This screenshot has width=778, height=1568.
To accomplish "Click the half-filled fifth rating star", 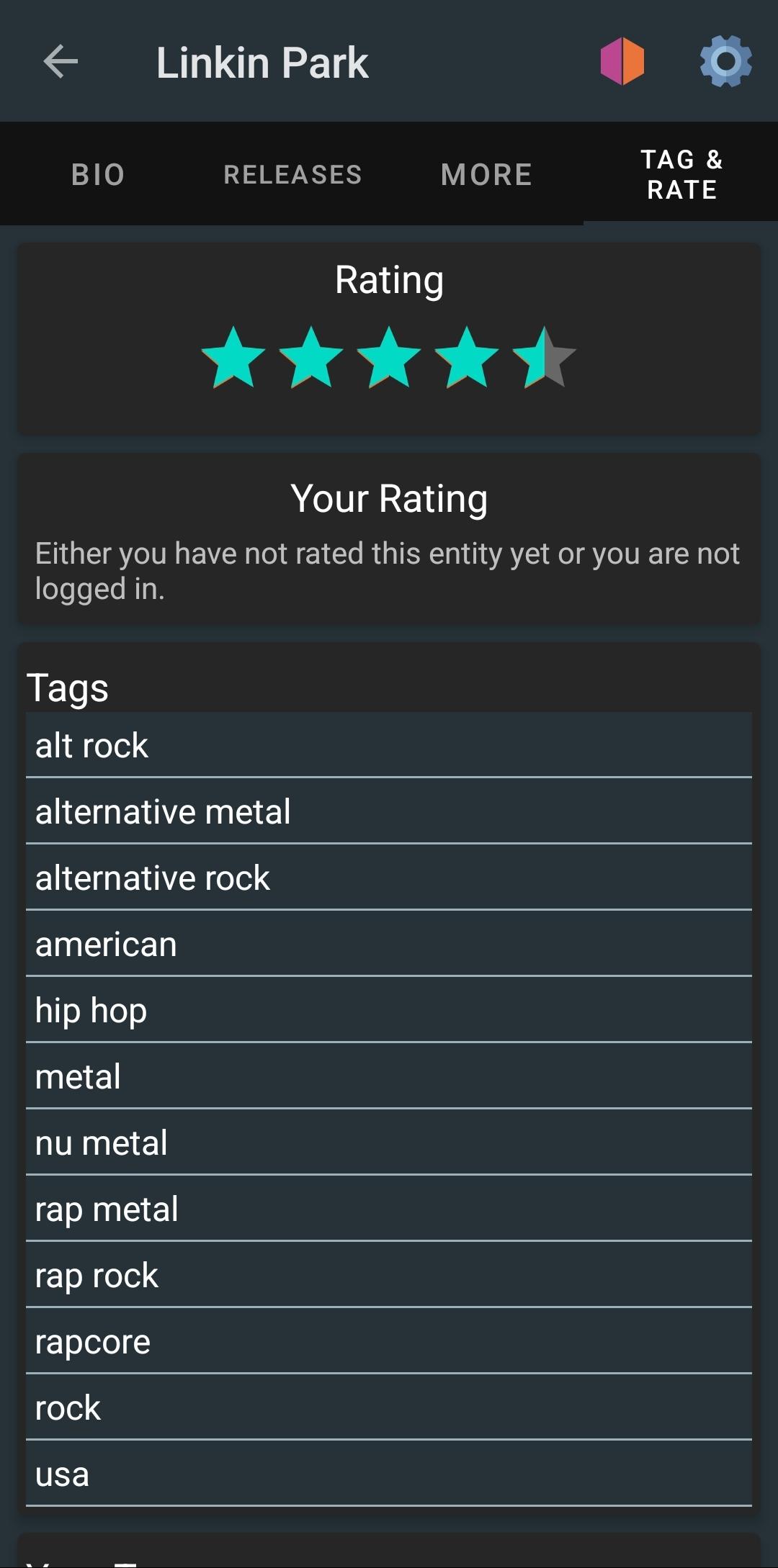I will [545, 358].
